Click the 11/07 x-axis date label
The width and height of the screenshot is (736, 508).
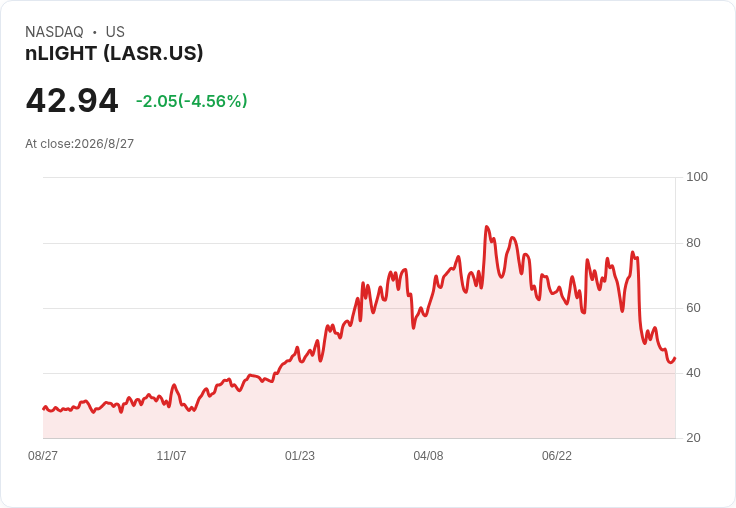(171, 455)
